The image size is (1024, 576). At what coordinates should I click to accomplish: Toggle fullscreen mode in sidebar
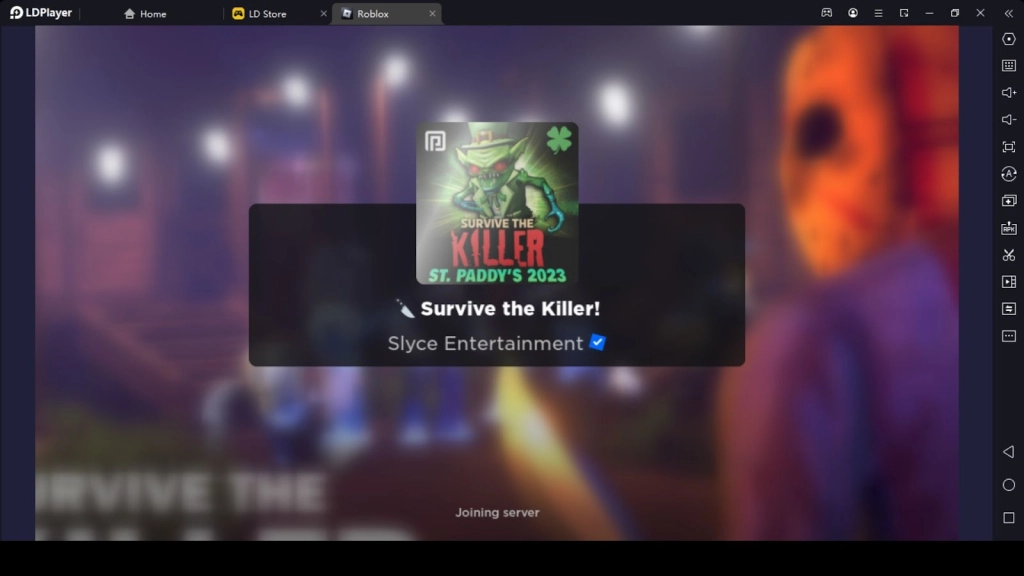click(x=1008, y=147)
